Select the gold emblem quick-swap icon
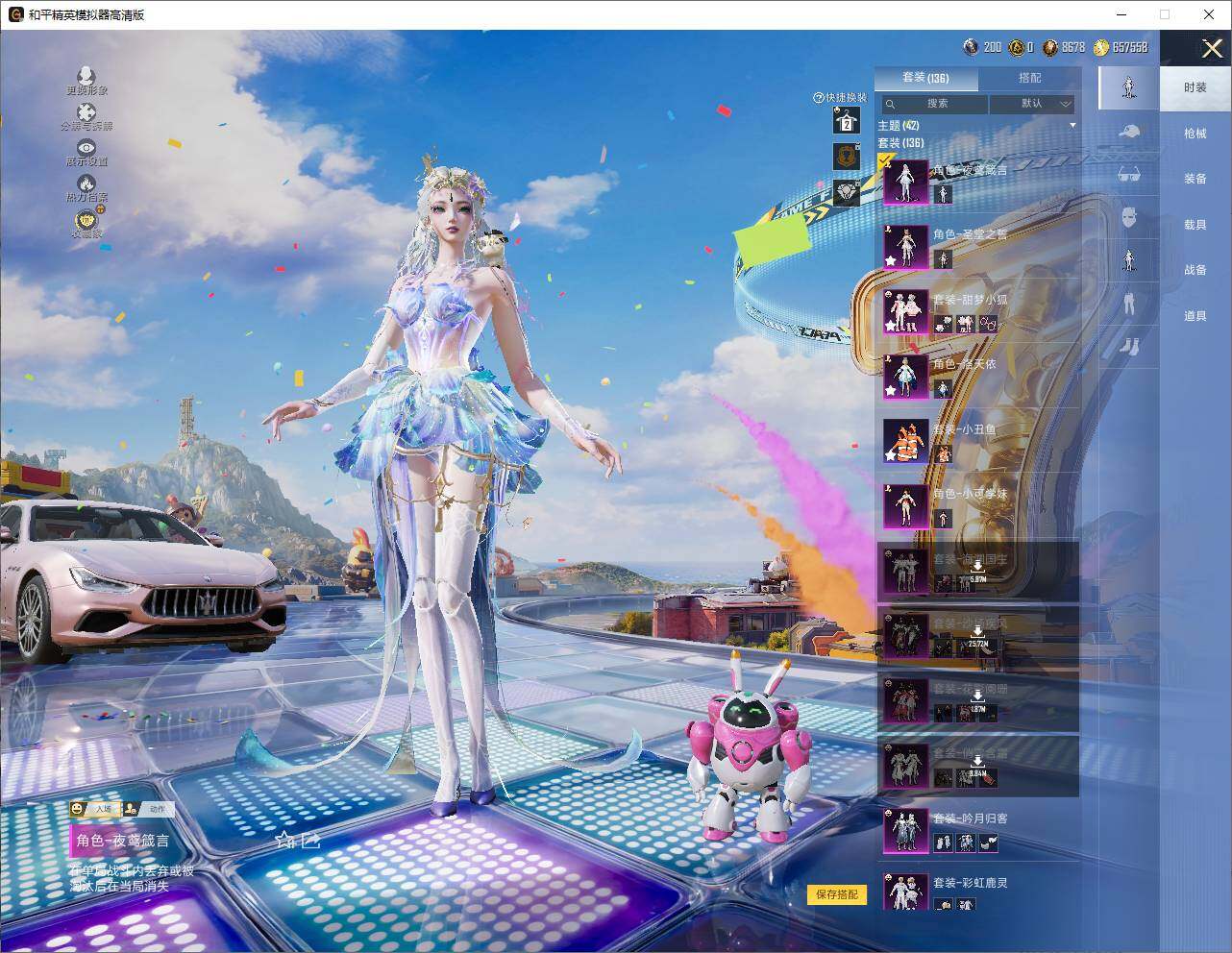The image size is (1232, 953). tap(847, 157)
